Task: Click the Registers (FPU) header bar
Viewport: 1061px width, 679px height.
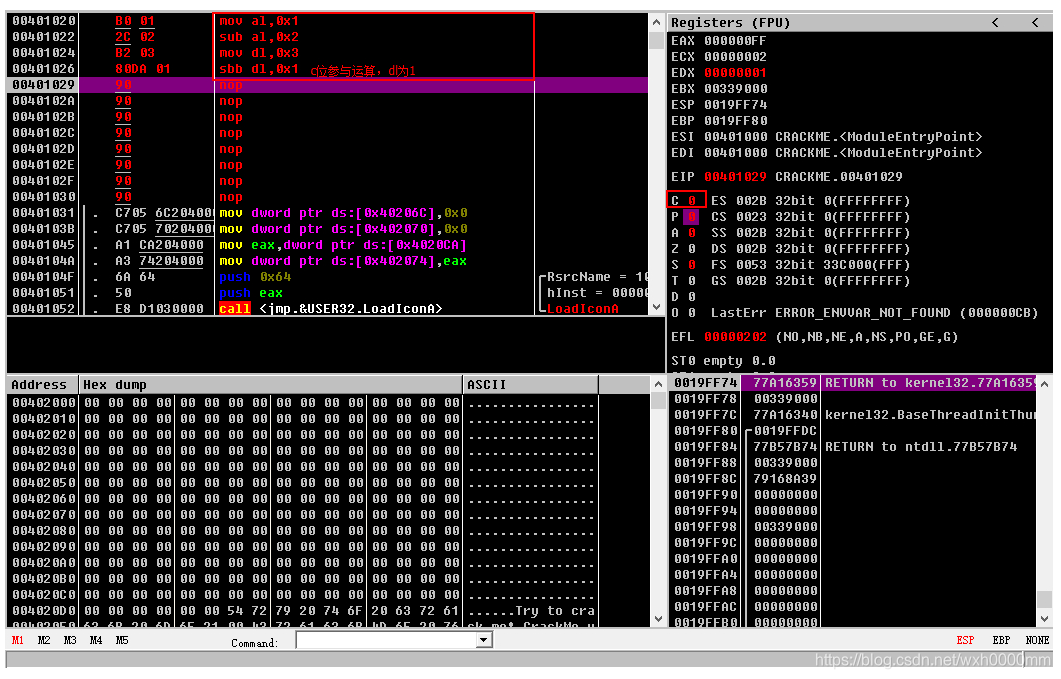Action: (x=859, y=23)
